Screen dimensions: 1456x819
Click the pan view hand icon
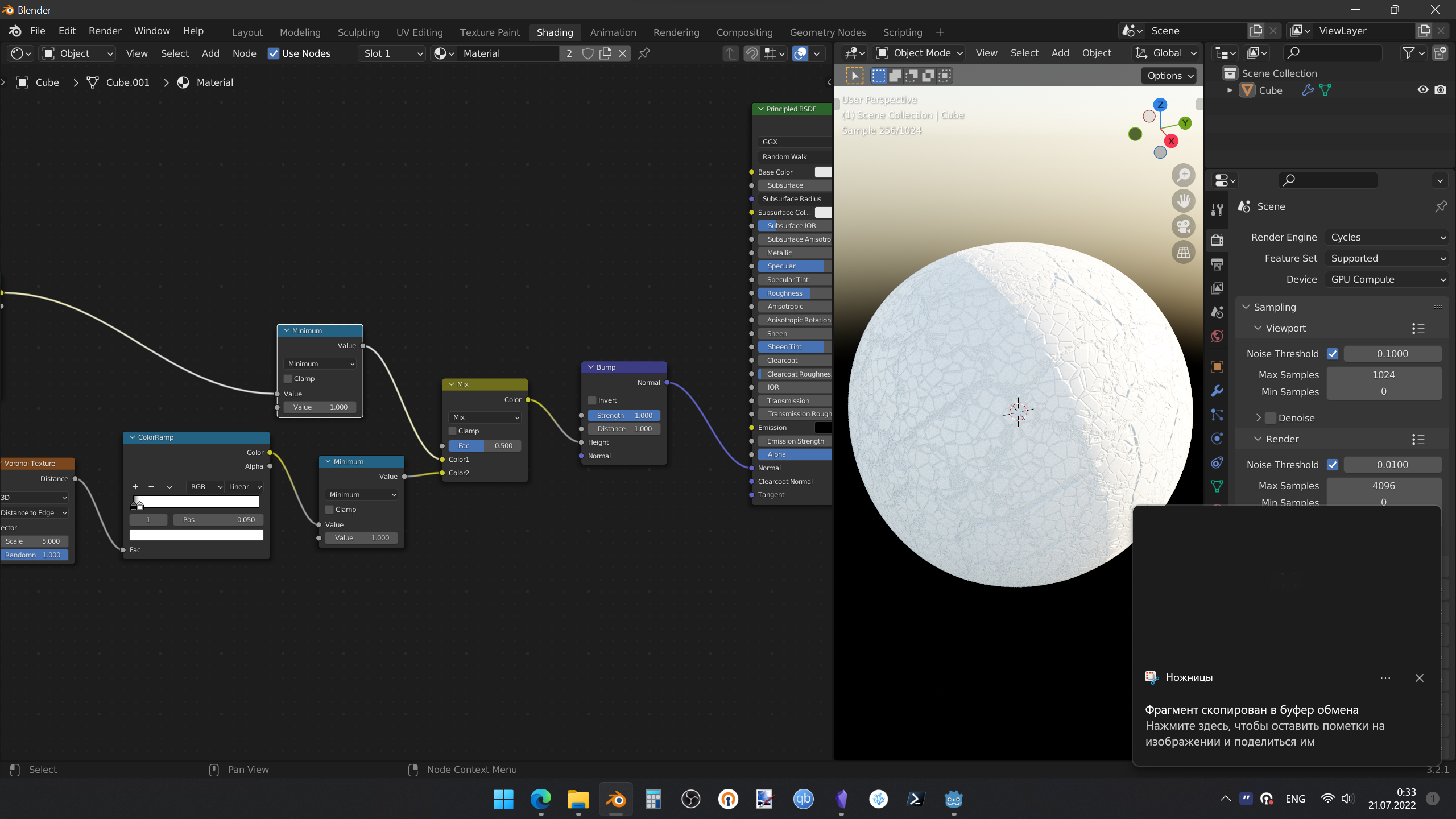(x=1184, y=201)
